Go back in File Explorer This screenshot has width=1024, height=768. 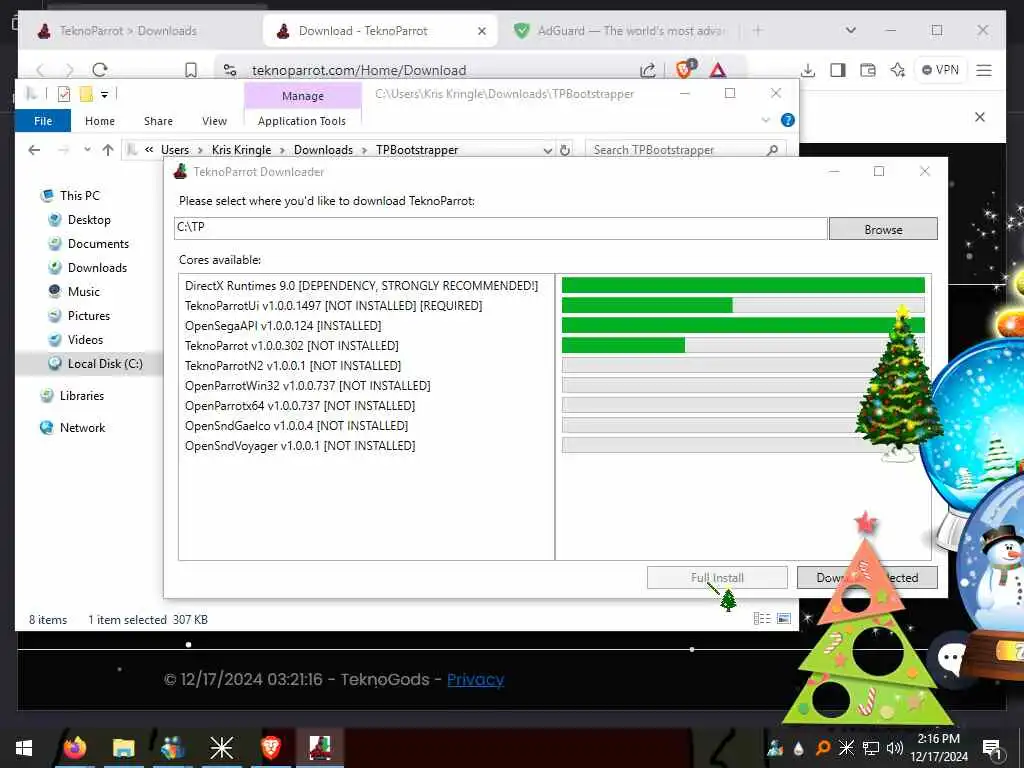(35, 150)
